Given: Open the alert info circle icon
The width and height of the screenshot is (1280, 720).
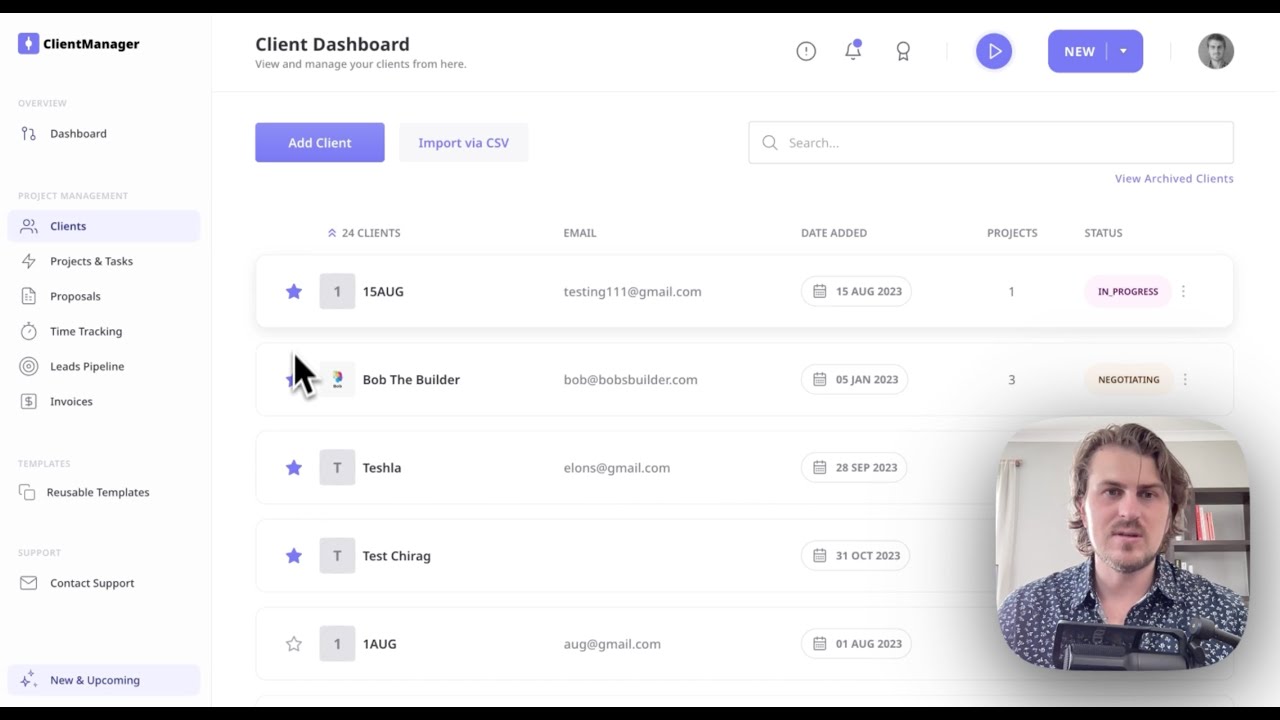Looking at the screenshot, I should tap(806, 51).
